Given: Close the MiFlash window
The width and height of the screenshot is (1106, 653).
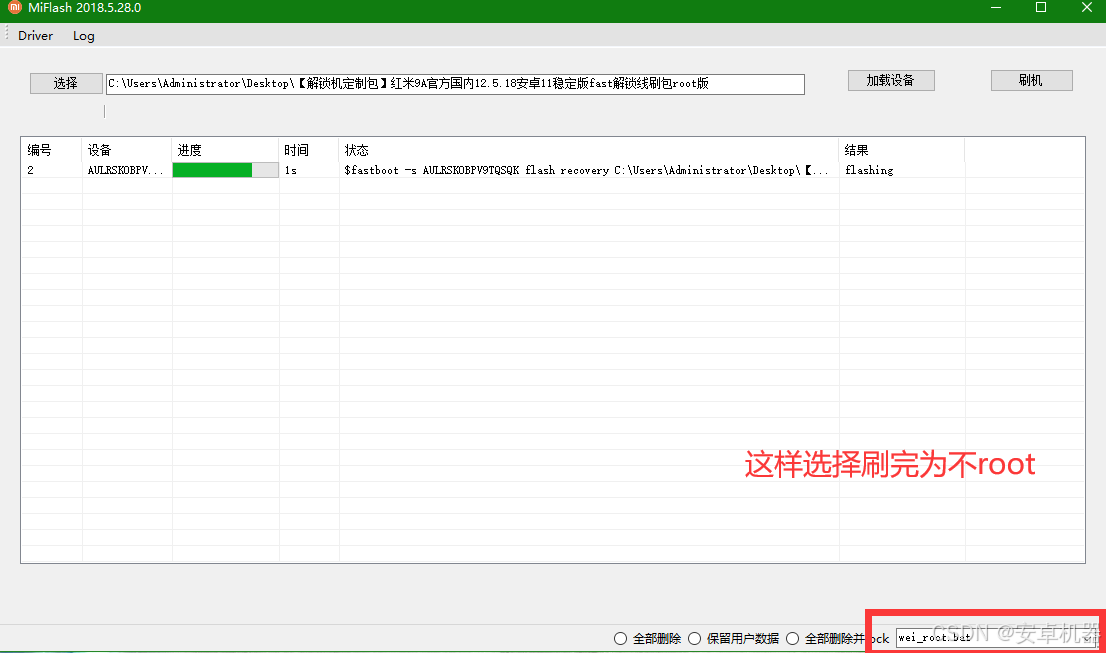Looking at the screenshot, I should (x=1086, y=8).
